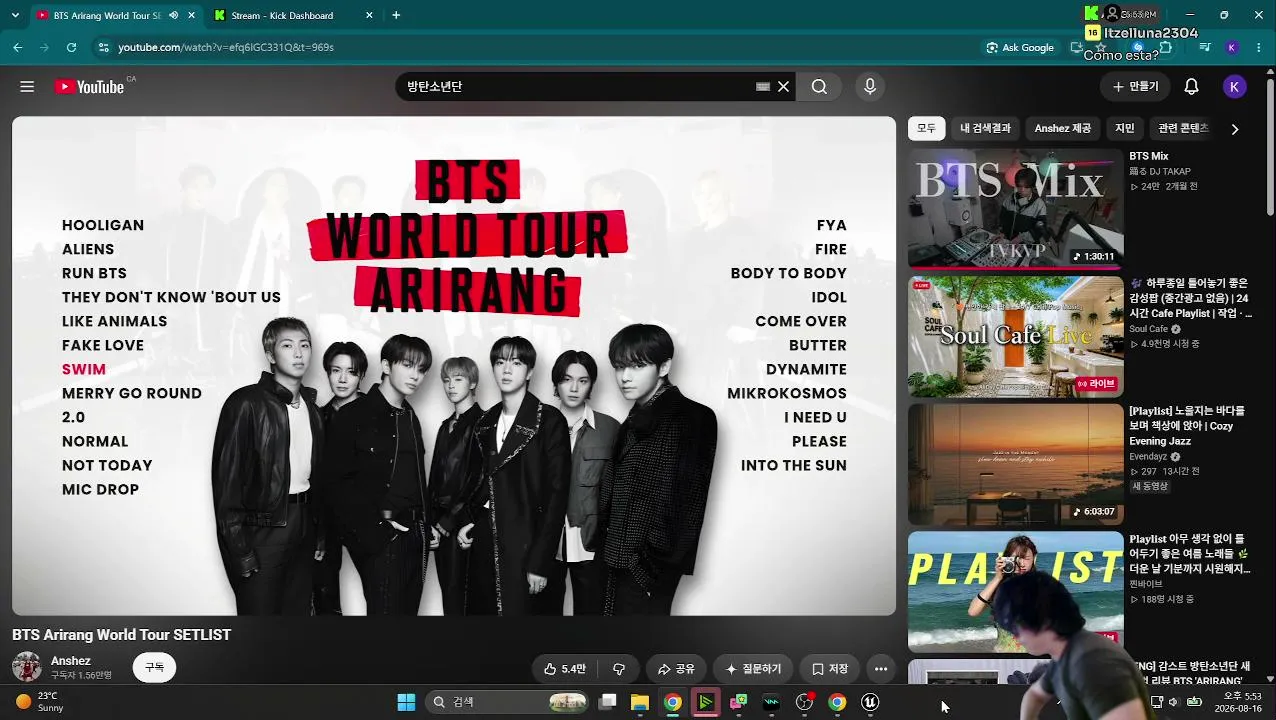Open YouTube notifications bell
1276x720 pixels.
1191,87
